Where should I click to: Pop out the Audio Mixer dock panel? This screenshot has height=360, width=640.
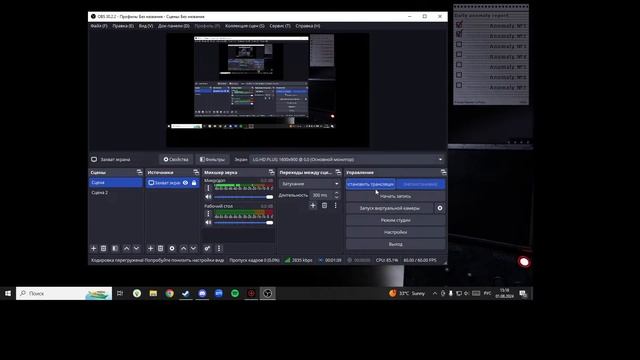tap(272, 172)
